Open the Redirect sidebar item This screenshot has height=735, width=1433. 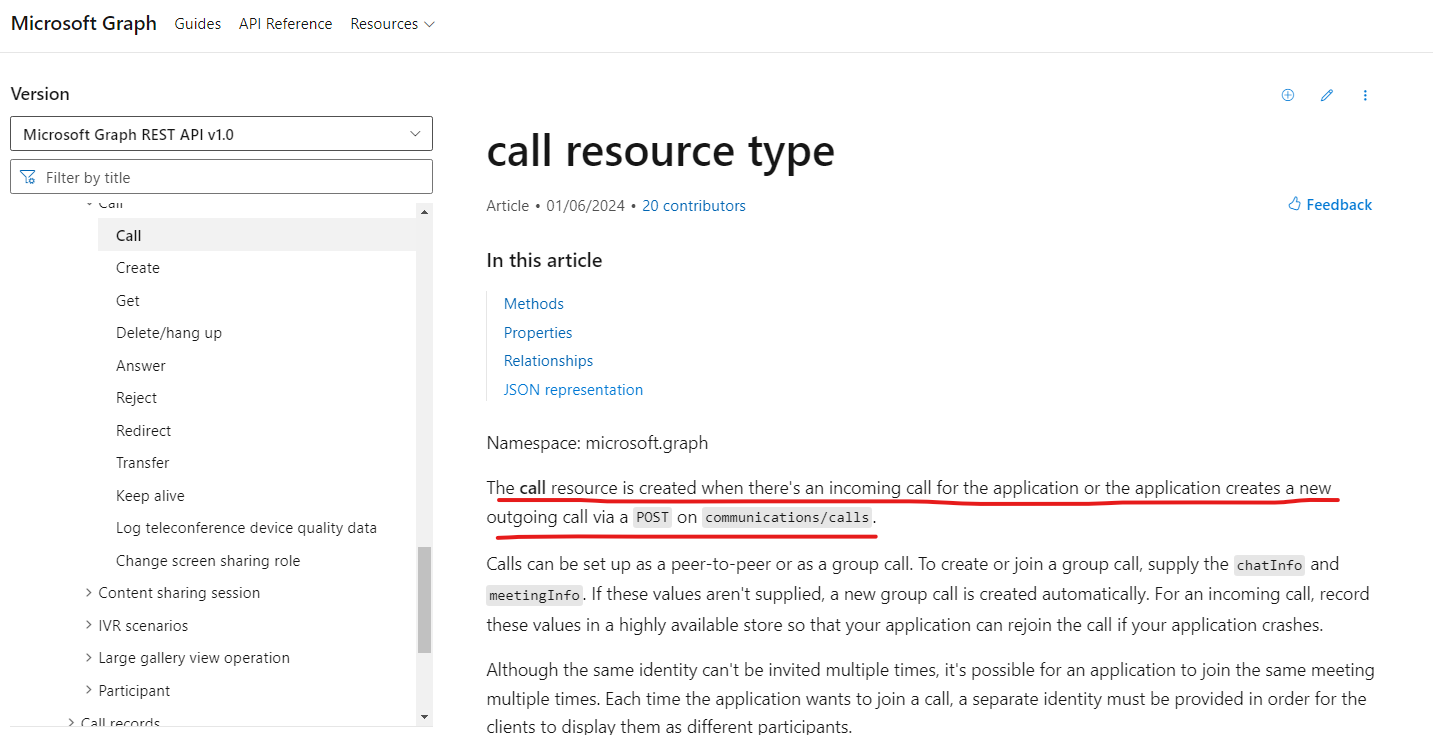pyautogui.click(x=143, y=431)
